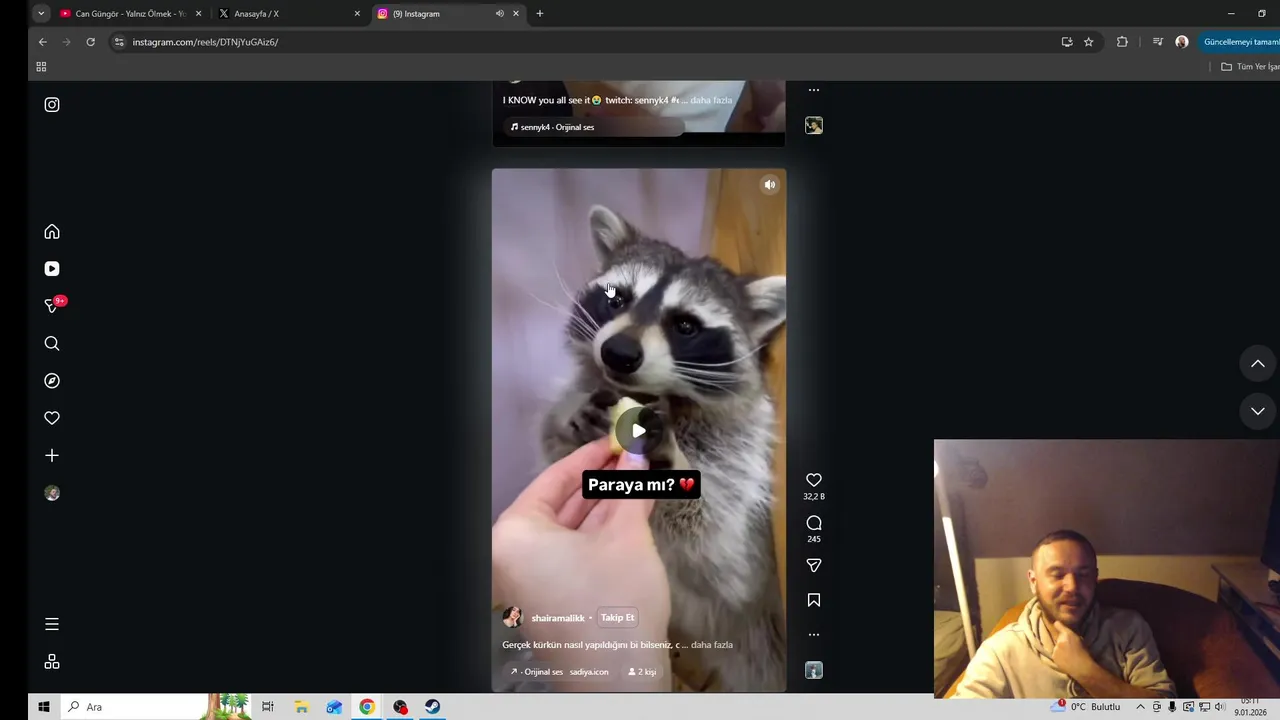Image resolution: width=1280 pixels, height=720 pixels.
Task: Open the weather widget 0°C Bulutlu
Action: pos(1086,707)
